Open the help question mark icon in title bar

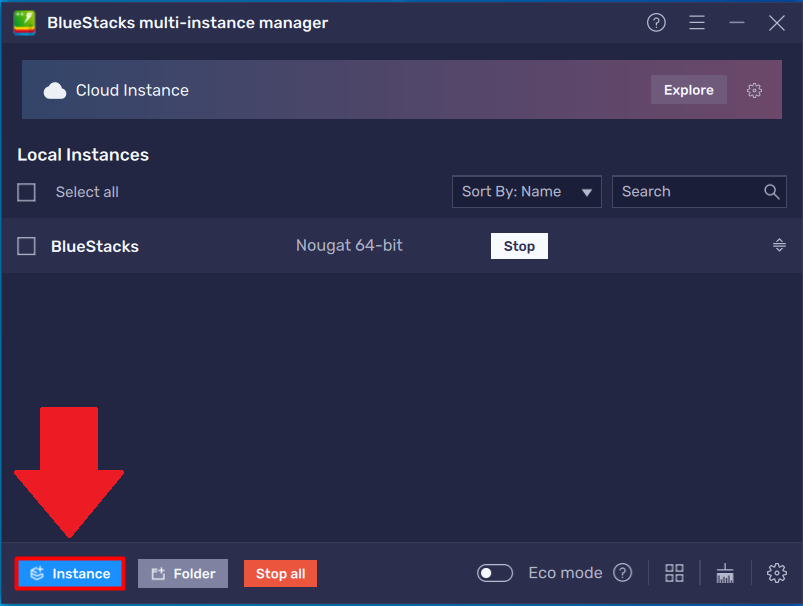pyautogui.click(x=656, y=23)
